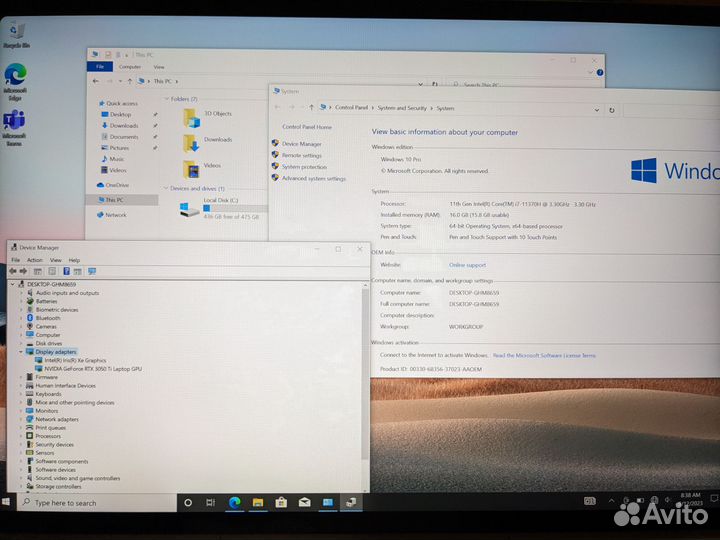The image size is (720, 540).
Task: Open the Mail app from the taskbar
Action: coord(304,502)
